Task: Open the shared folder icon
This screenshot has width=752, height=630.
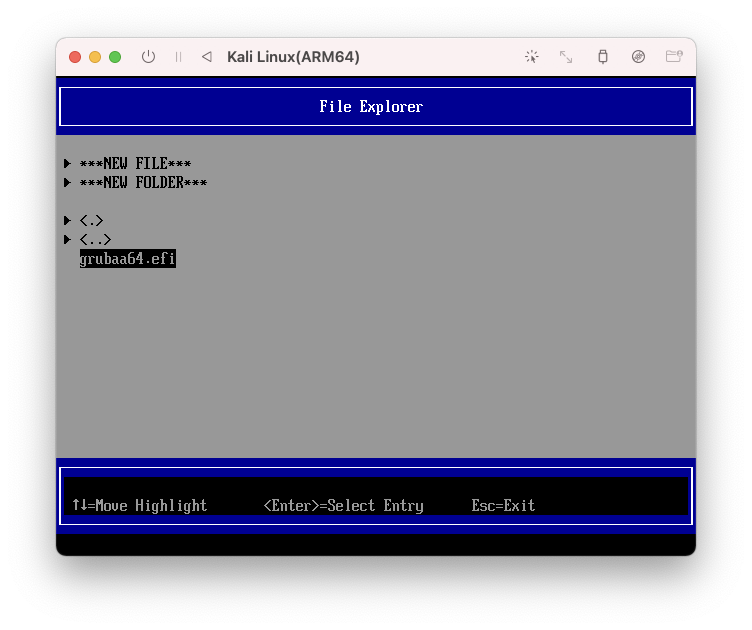Action: (674, 57)
